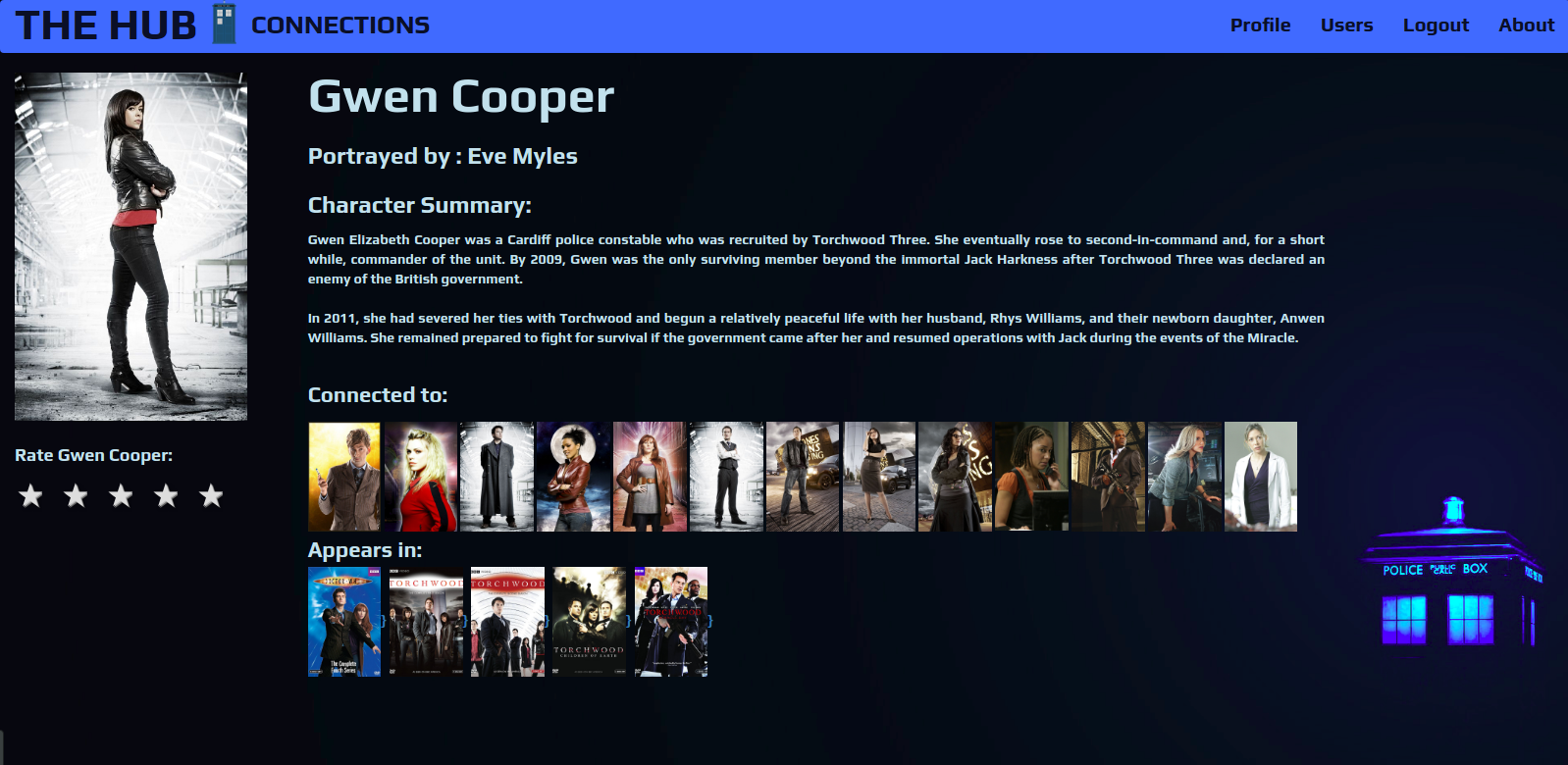The height and width of the screenshot is (765, 1568).
Task: Log out using the Logout link
Action: 1436,25
